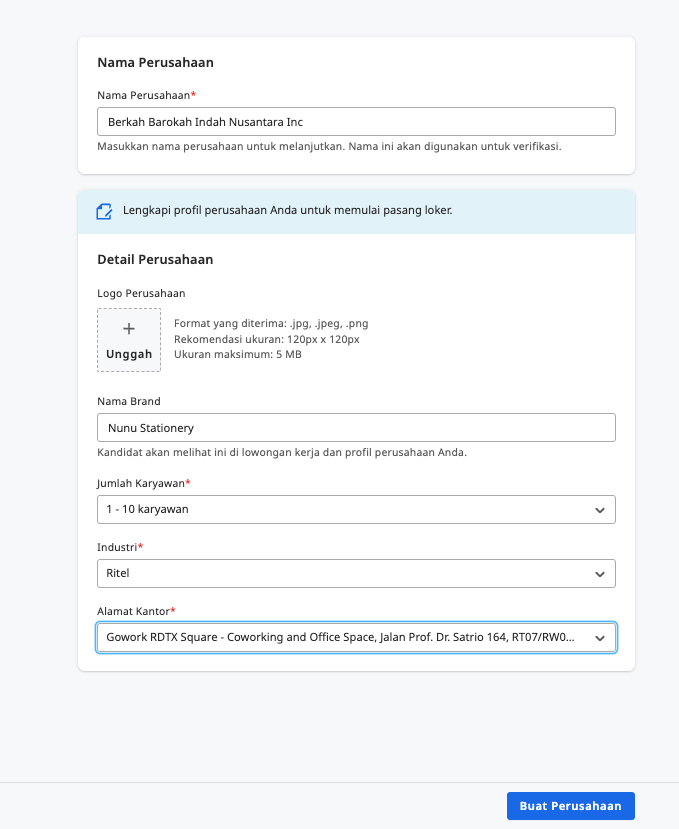Click 'Ukuran maksimum: 5 MB' text
The height and width of the screenshot is (829, 679).
(x=238, y=354)
